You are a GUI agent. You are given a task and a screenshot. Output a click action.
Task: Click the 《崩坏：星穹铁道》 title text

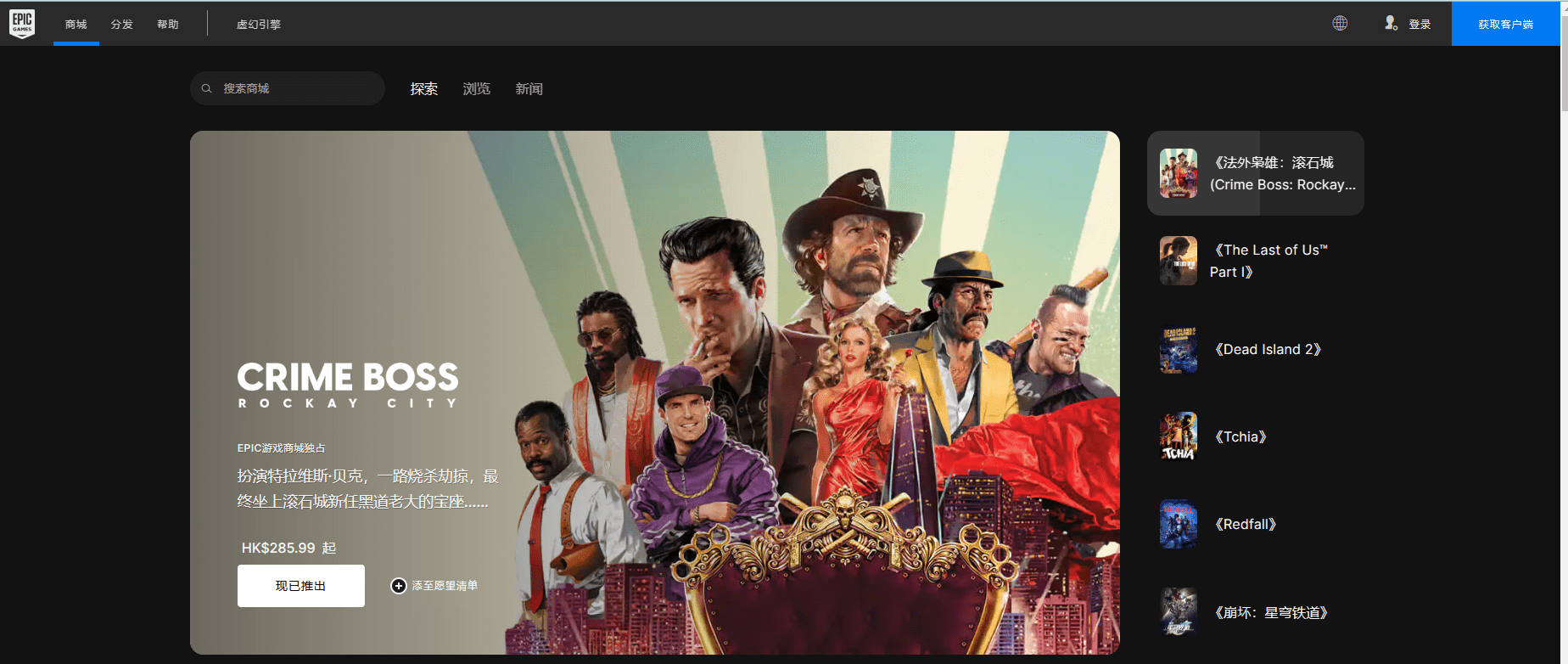point(1271,612)
